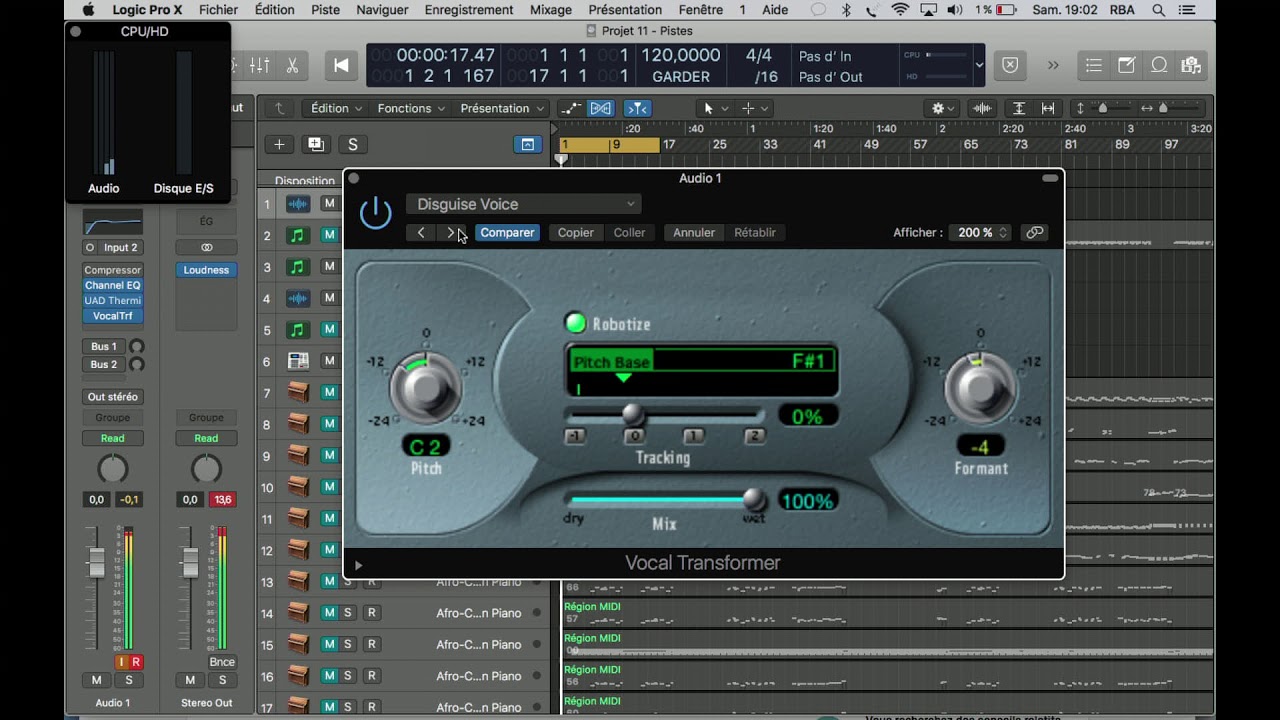Screen dimensions: 1280x720
Task: Click the Pitch Base F#1 display
Action: pyautogui.click(x=702, y=362)
